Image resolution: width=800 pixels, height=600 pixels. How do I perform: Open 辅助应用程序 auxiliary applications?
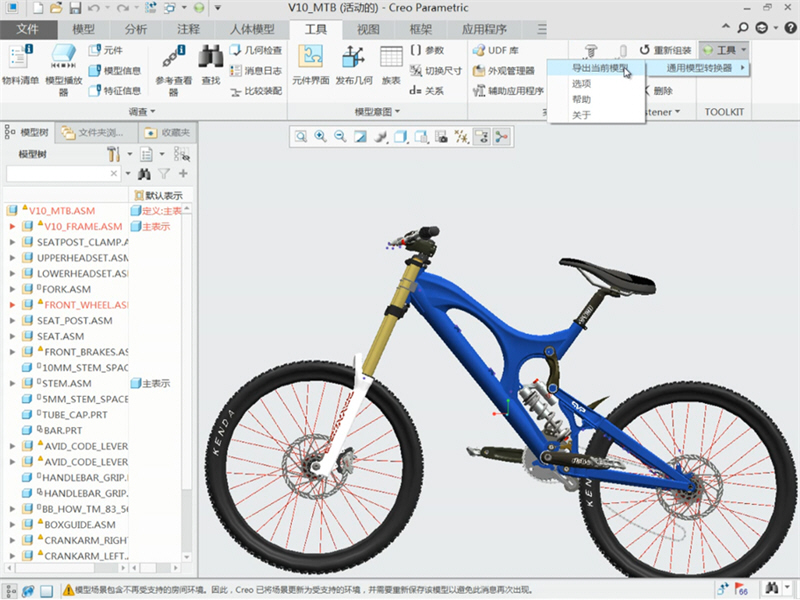pyautogui.click(x=508, y=91)
